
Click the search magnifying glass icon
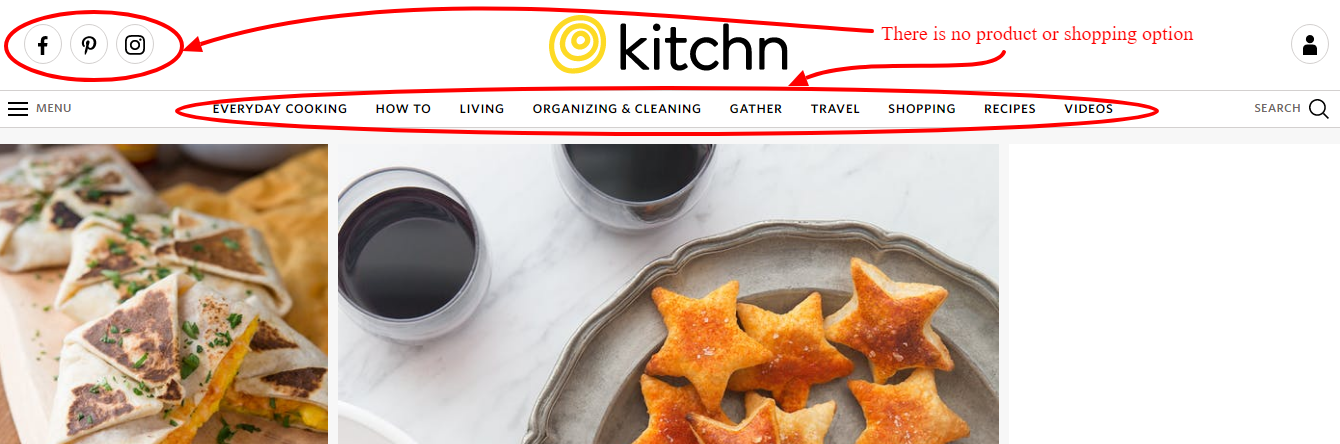pyautogui.click(x=1319, y=109)
